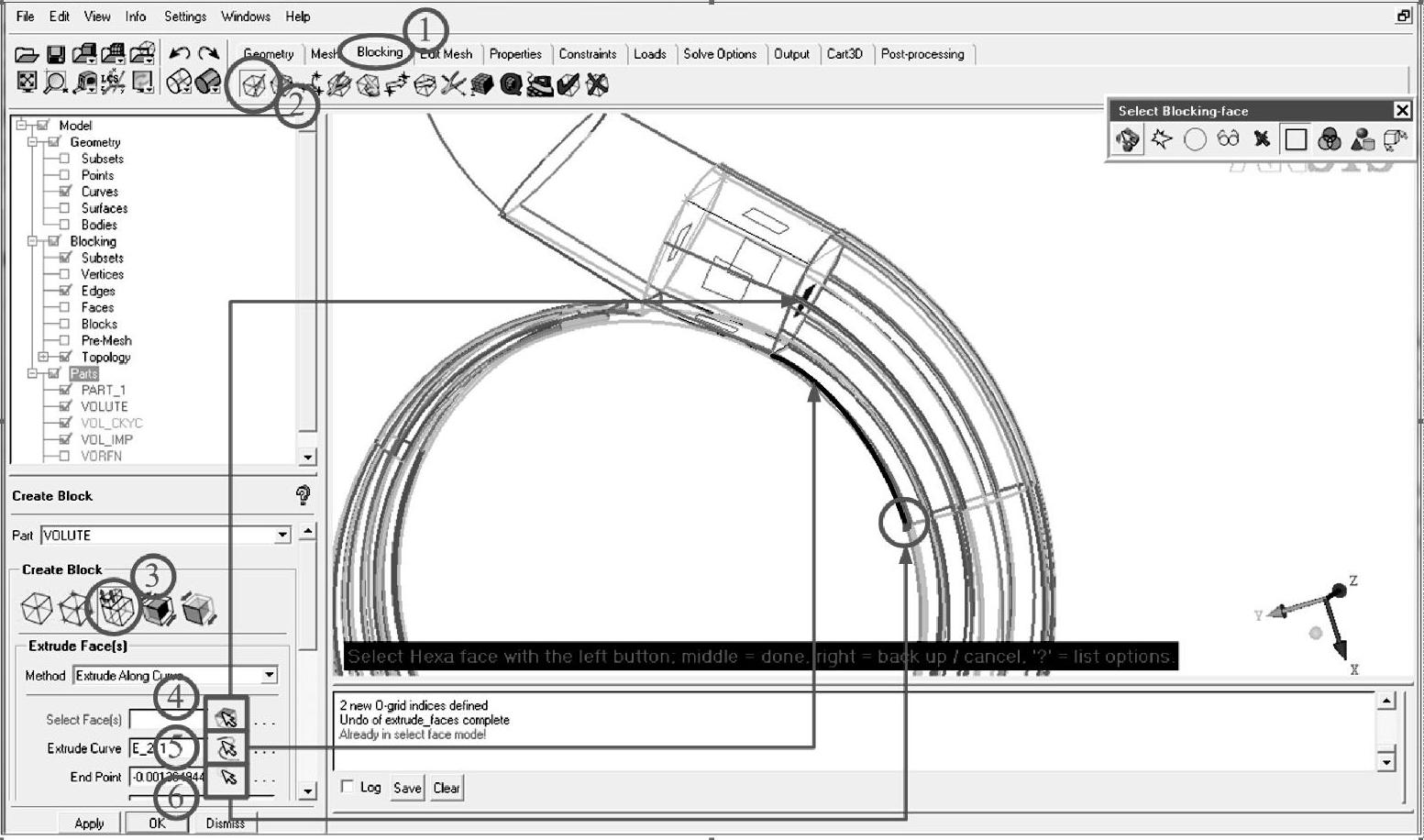This screenshot has width=1424, height=840.
Task: Collapse the Blocking tree node
Action: point(32,241)
